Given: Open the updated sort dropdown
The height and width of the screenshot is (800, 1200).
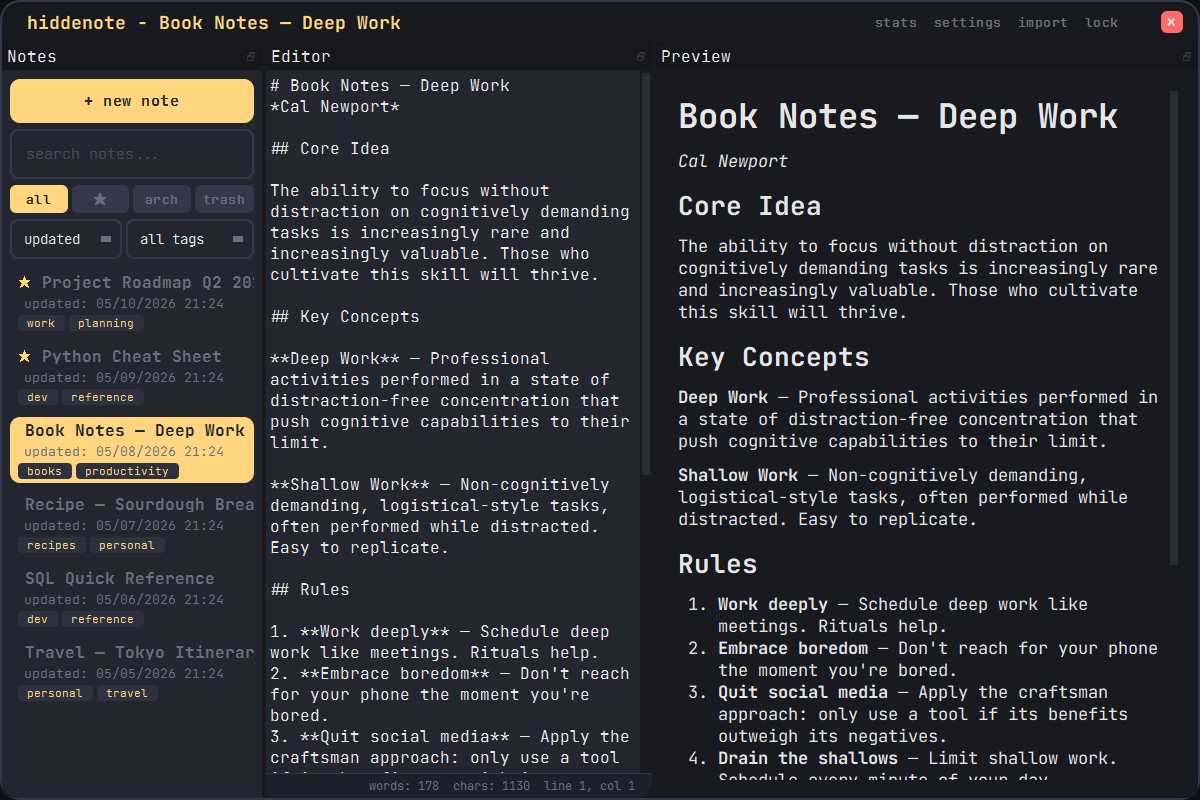Looking at the screenshot, I should coord(66,239).
